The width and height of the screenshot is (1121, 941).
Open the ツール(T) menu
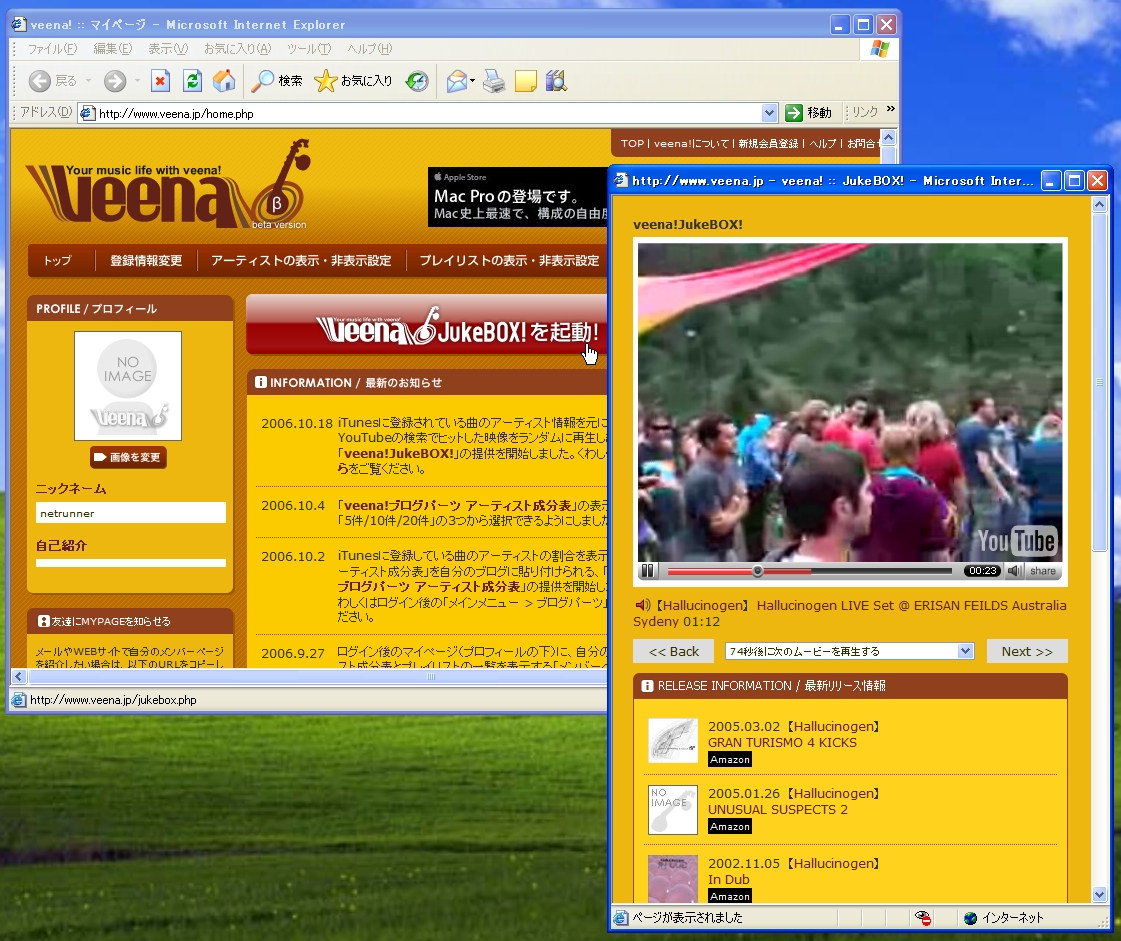point(309,49)
